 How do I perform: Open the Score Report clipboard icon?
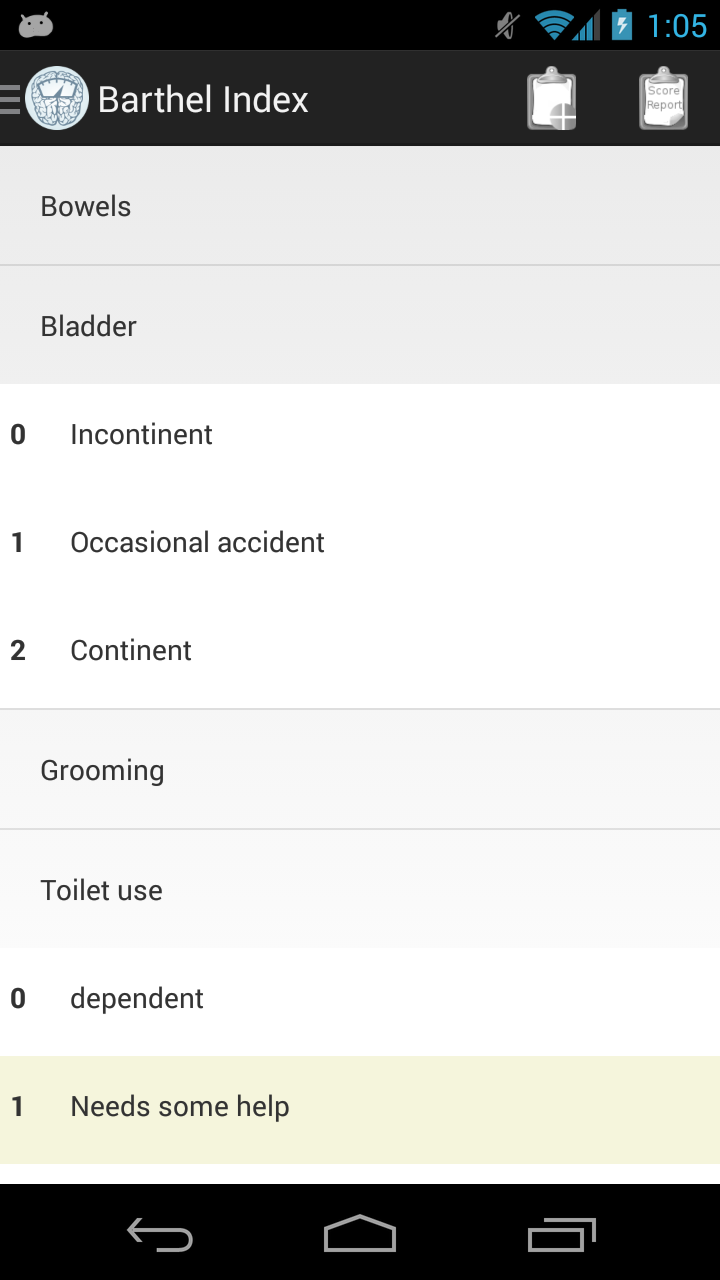[x=663, y=99]
